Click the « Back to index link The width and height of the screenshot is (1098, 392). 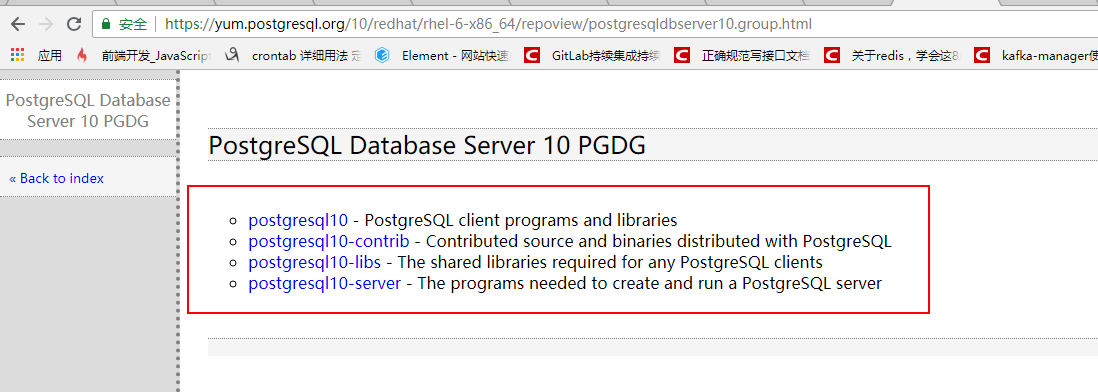point(56,178)
